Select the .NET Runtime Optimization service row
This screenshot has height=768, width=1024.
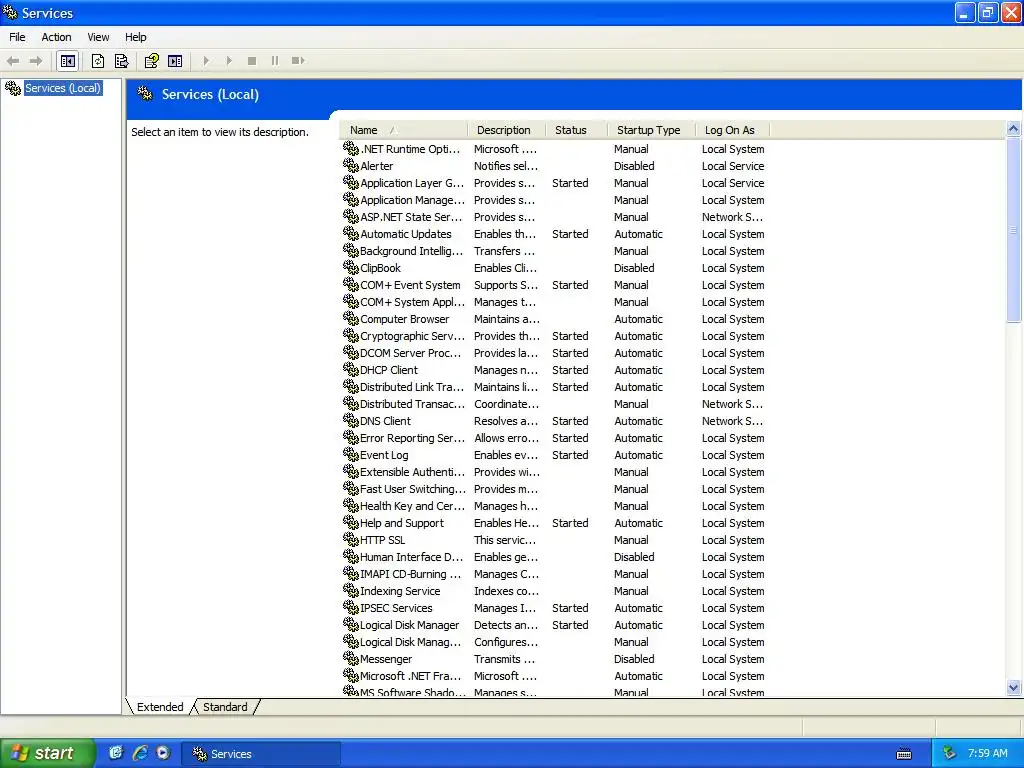point(554,149)
